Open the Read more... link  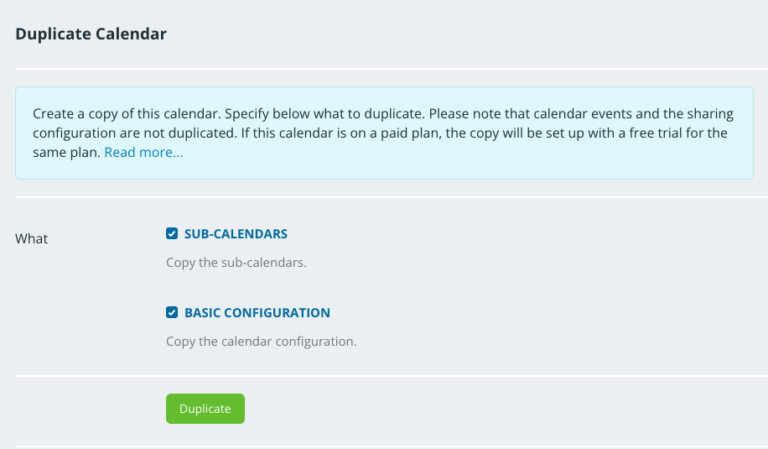pos(143,153)
